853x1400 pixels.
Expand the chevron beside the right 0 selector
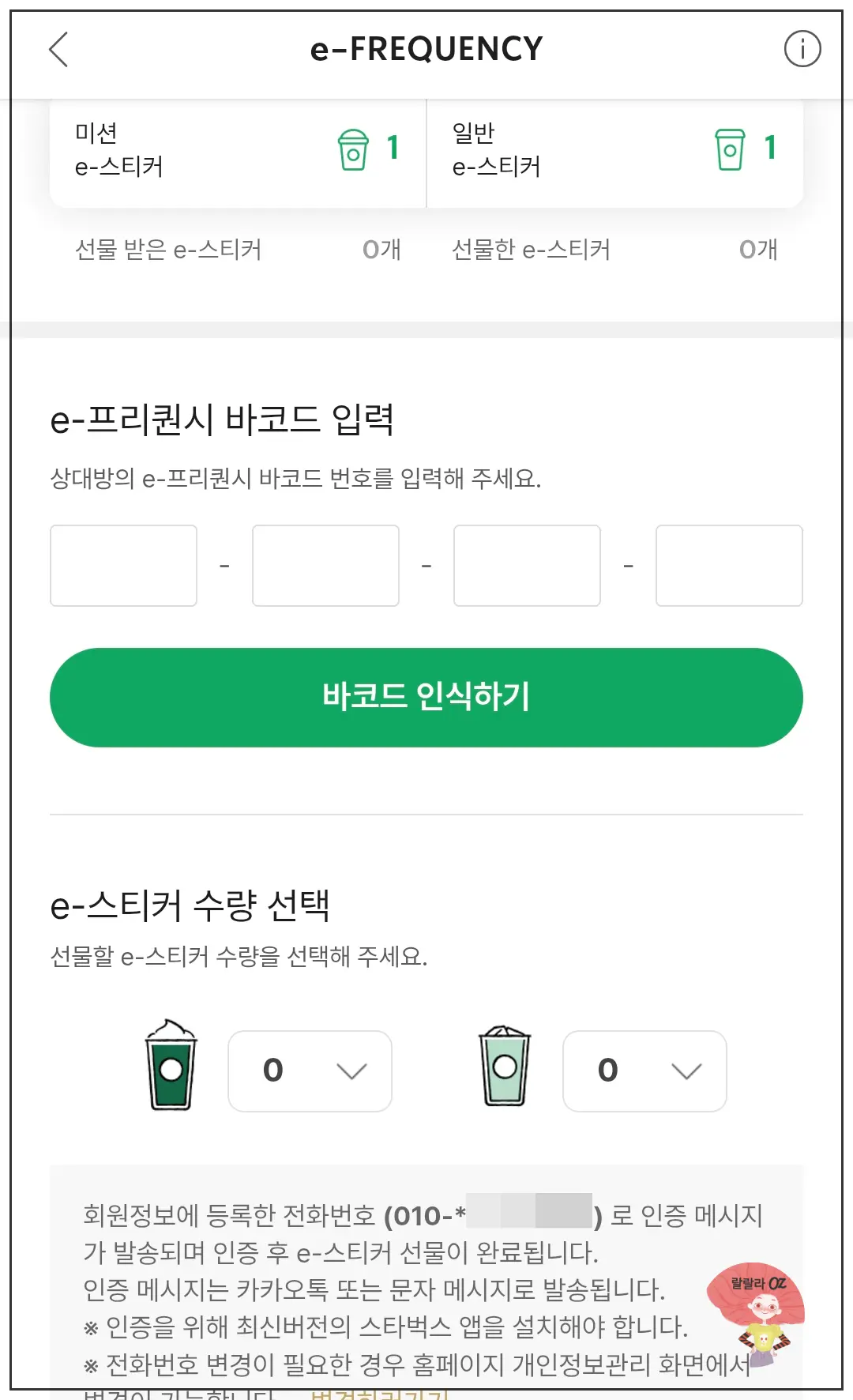coord(686,1072)
